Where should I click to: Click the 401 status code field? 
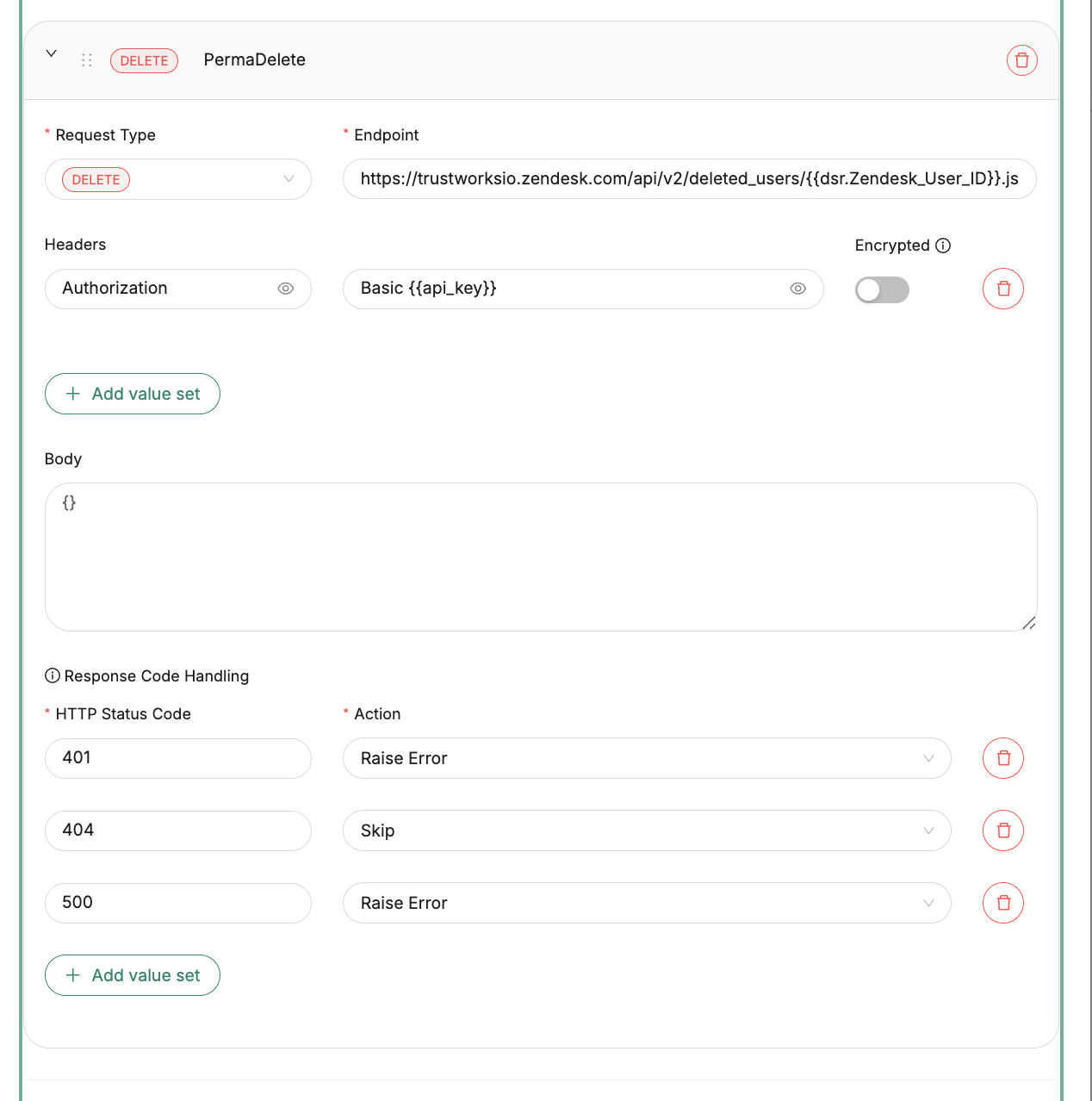pyautogui.click(x=178, y=758)
